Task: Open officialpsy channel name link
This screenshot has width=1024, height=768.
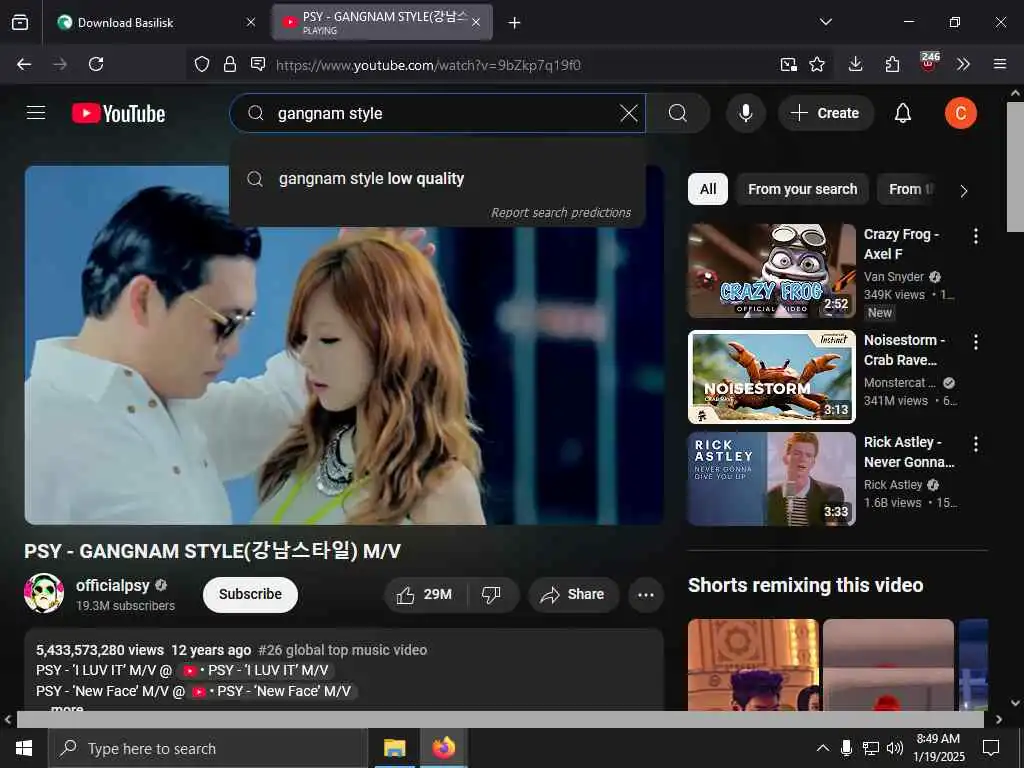Action: coord(112,585)
